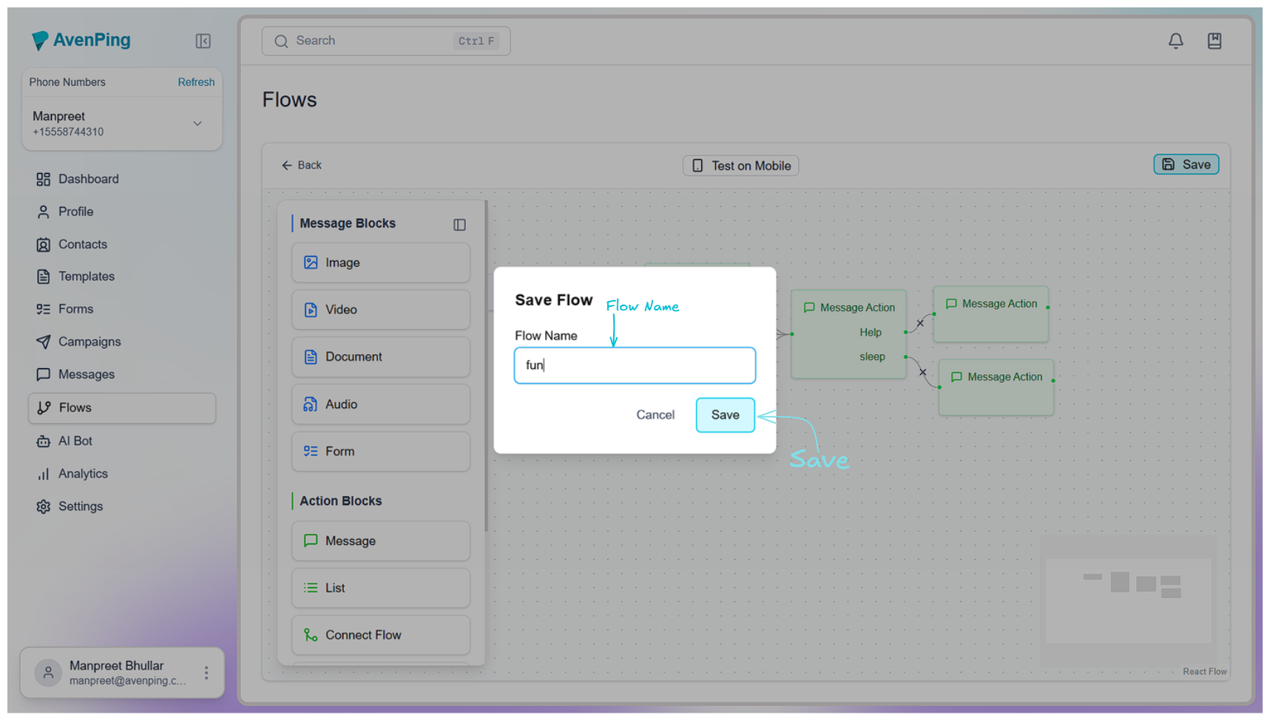
Task: Switch to the Templates section
Action: 85,276
